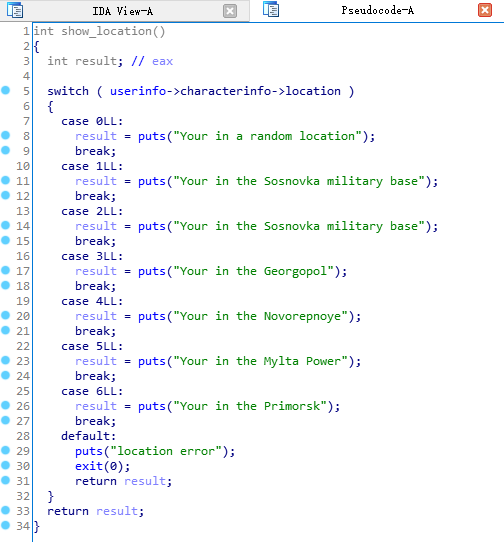Screen dimensions: 504x542
Task: Click "return result;" on line 31
Action: click(x=123, y=481)
